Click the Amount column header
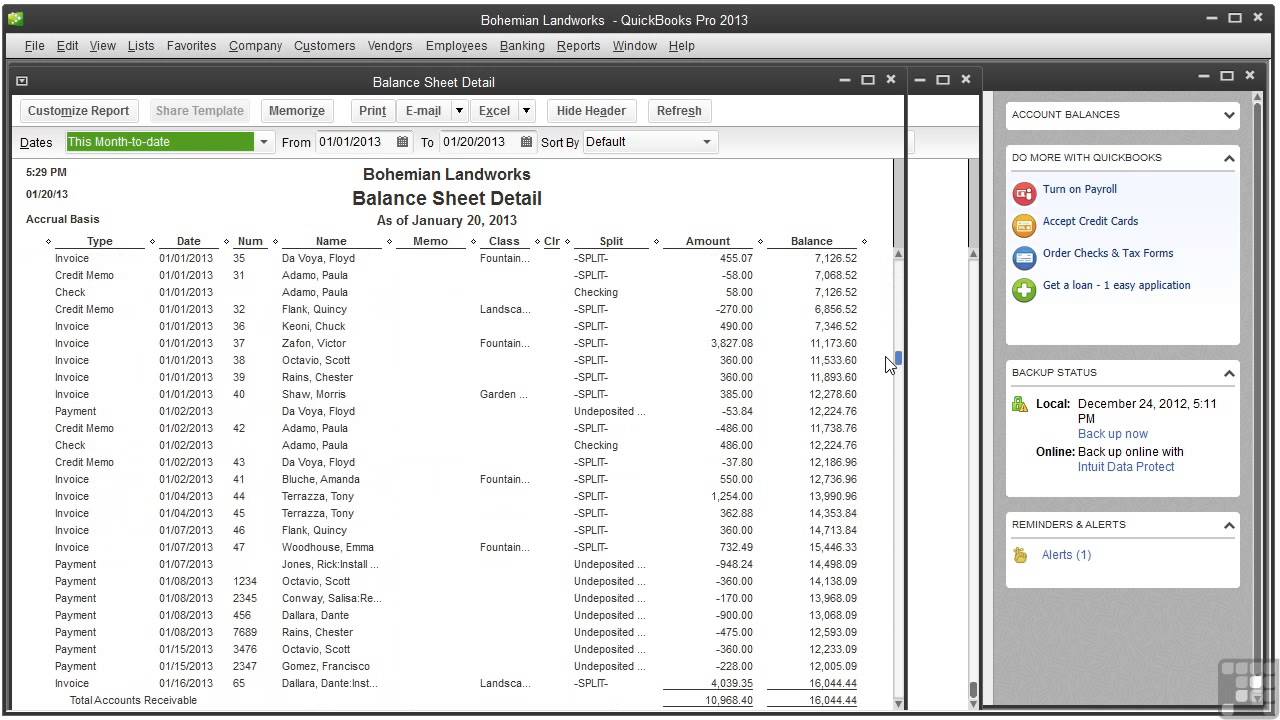 tap(707, 241)
